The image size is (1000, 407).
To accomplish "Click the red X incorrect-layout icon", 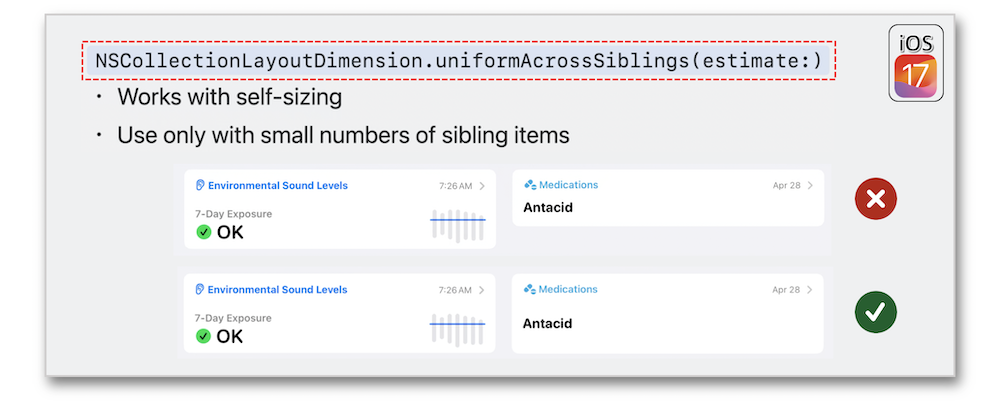I will 876,199.
